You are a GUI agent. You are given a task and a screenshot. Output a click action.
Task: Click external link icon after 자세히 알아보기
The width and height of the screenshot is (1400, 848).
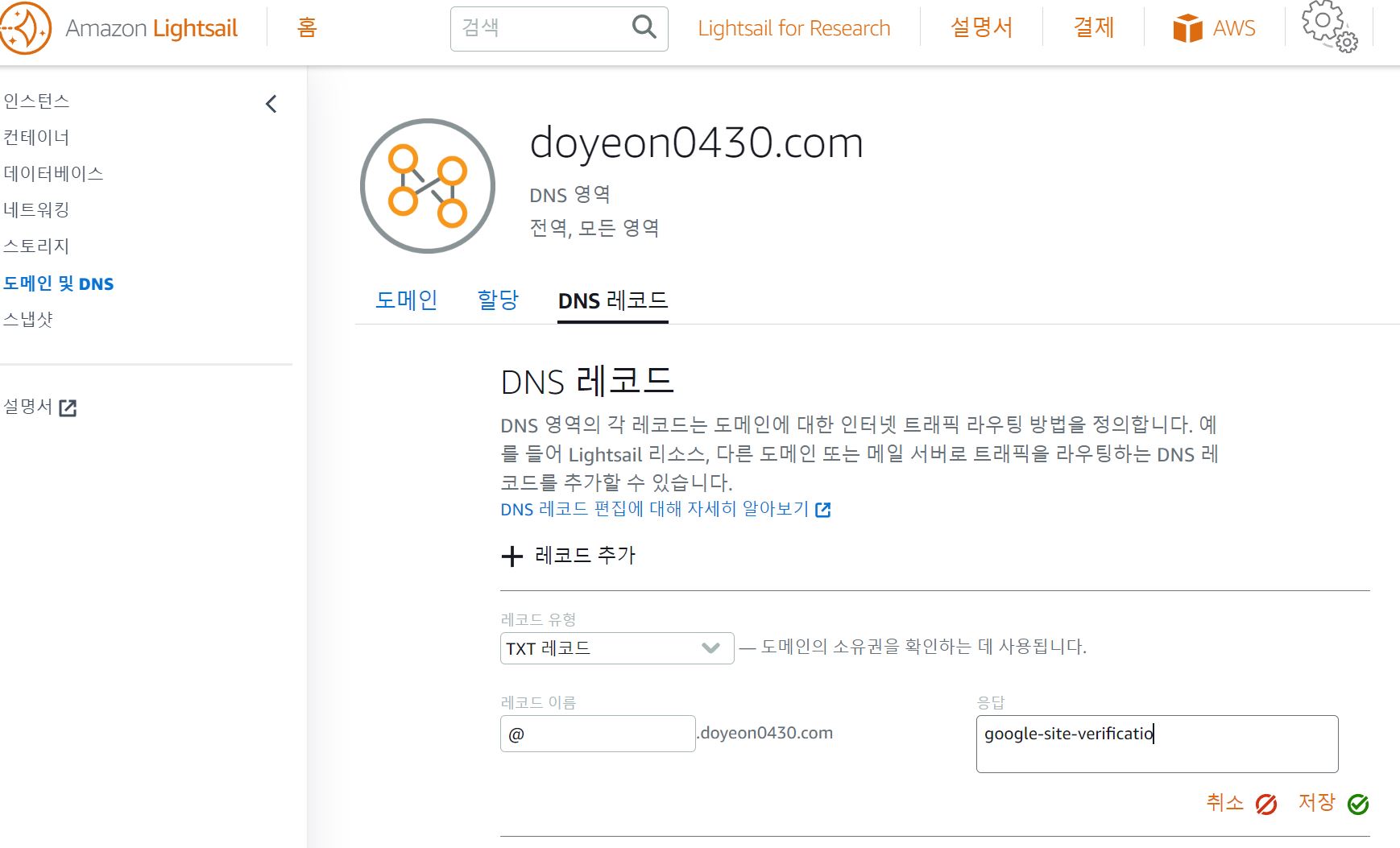pyautogui.click(x=822, y=510)
